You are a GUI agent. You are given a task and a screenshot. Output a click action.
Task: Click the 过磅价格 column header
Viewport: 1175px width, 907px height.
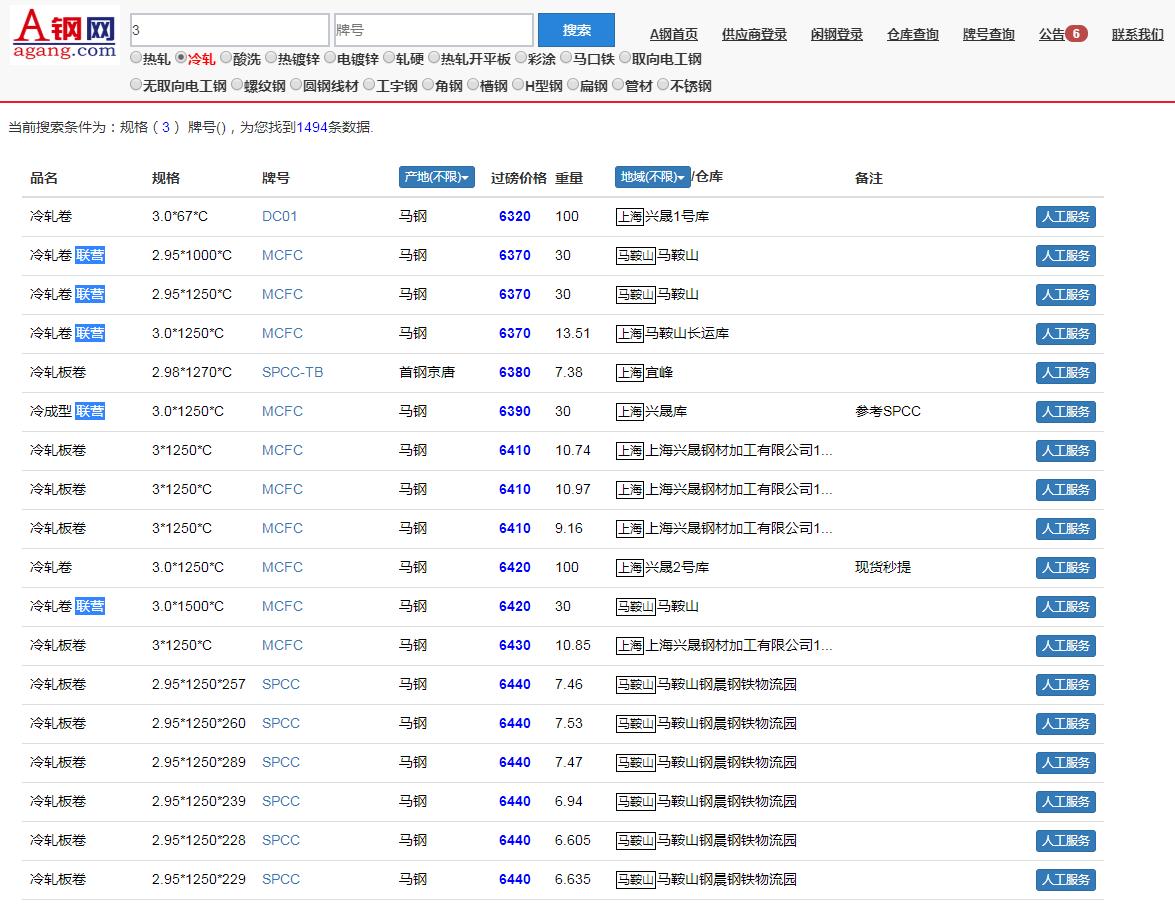(519, 178)
